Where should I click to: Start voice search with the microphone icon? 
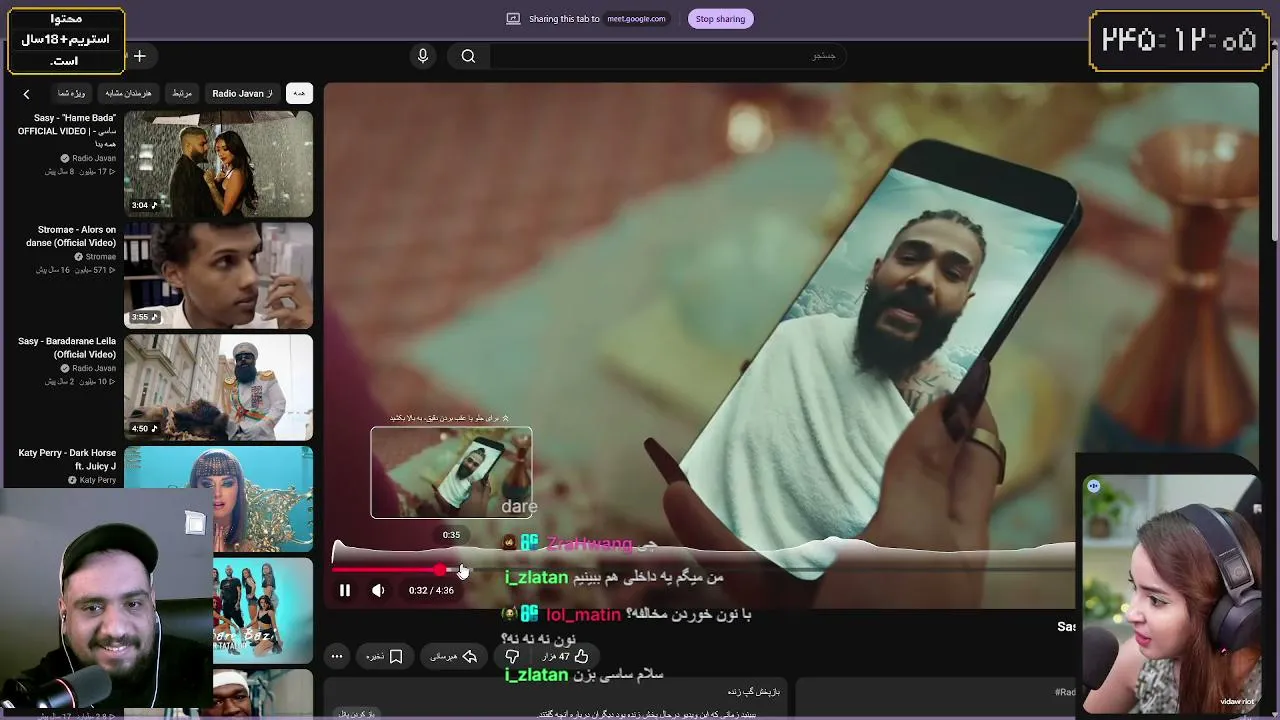pyautogui.click(x=423, y=56)
